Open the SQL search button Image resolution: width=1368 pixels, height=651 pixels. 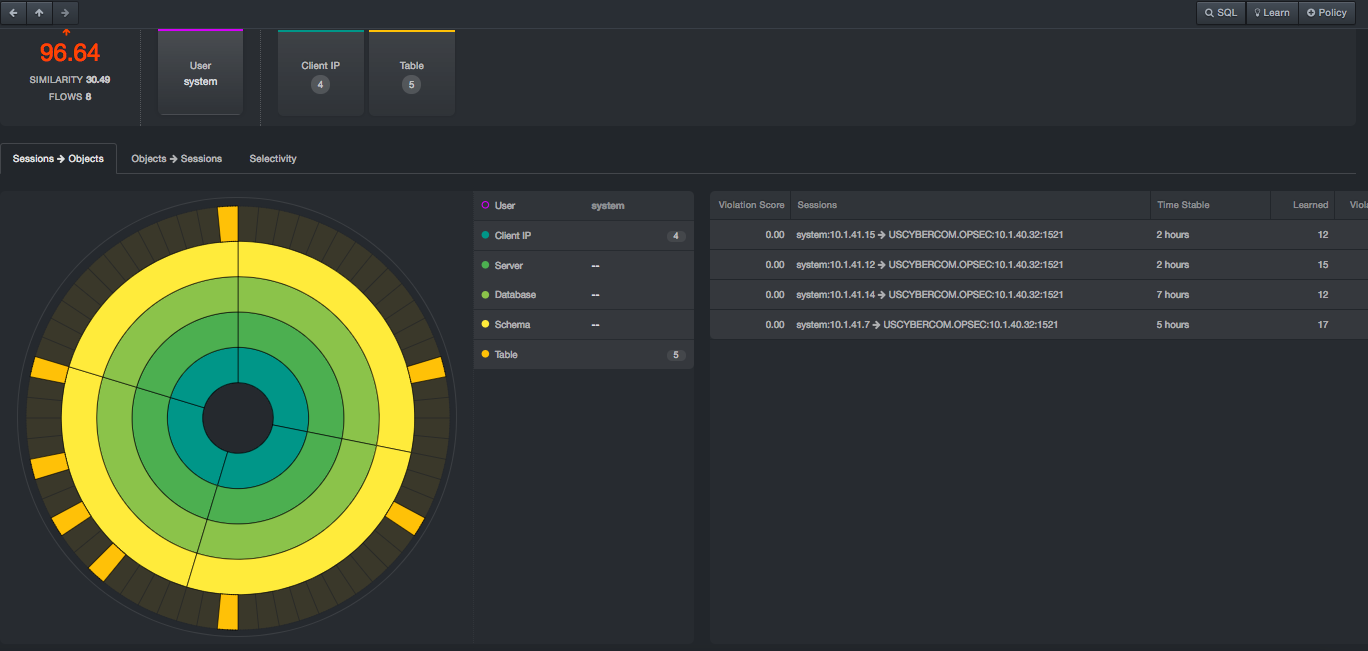click(1221, 13)
